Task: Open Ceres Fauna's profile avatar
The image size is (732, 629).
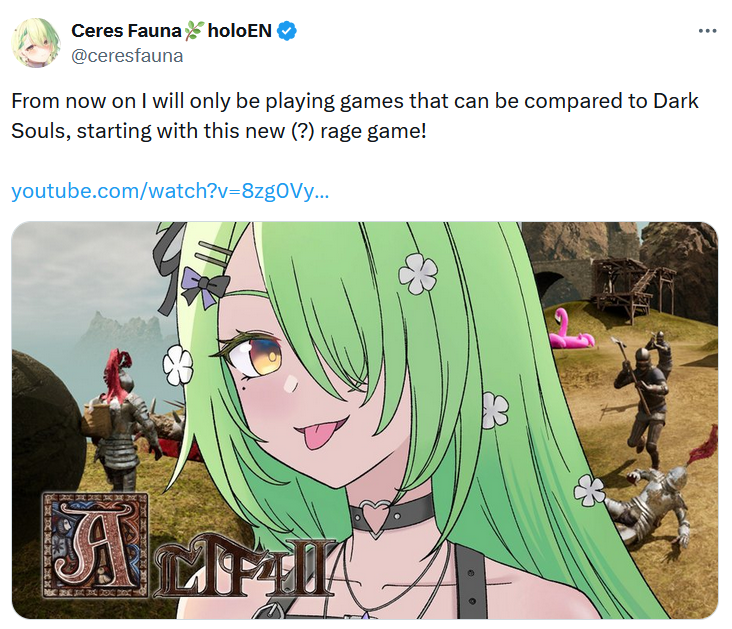Action: click(x=36, y=42)
